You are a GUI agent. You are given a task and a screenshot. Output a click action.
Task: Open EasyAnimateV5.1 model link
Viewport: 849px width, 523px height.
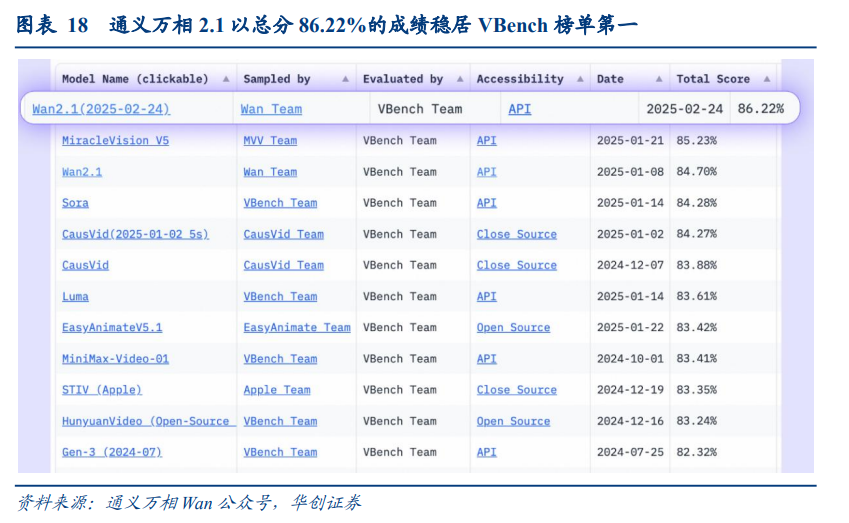point(112,328)
